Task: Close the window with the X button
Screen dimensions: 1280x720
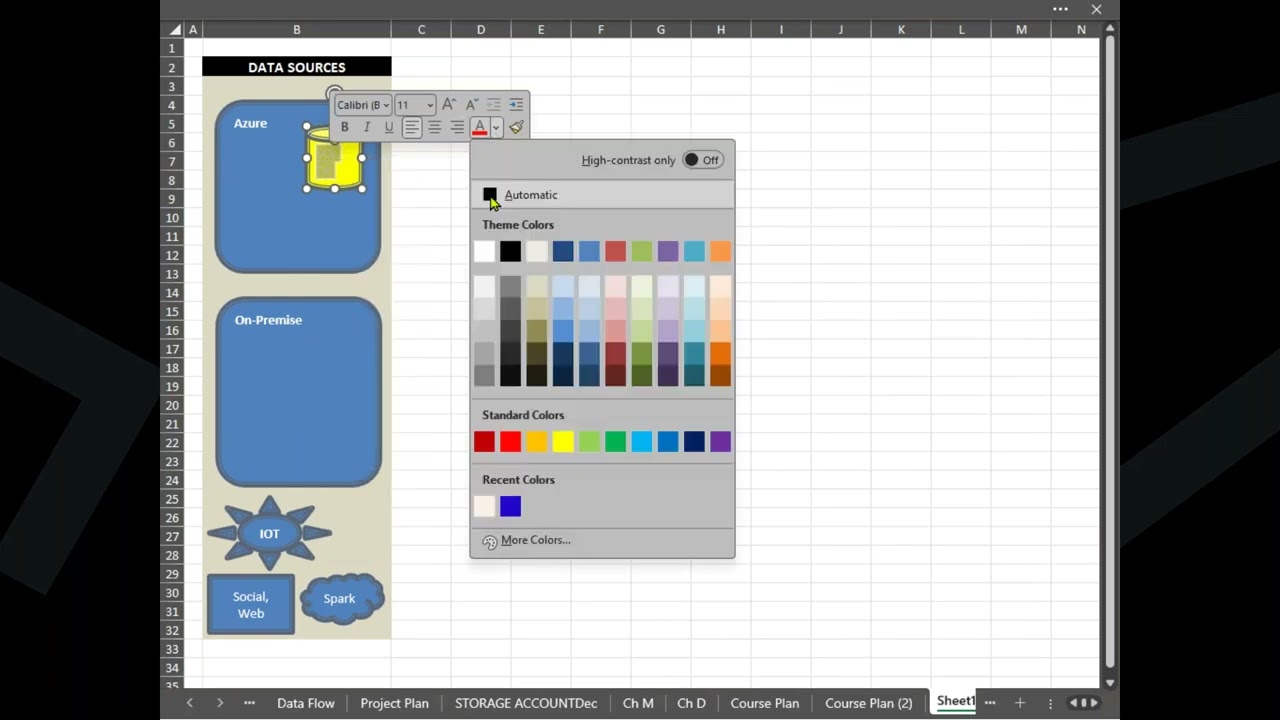Action: 1096,9
